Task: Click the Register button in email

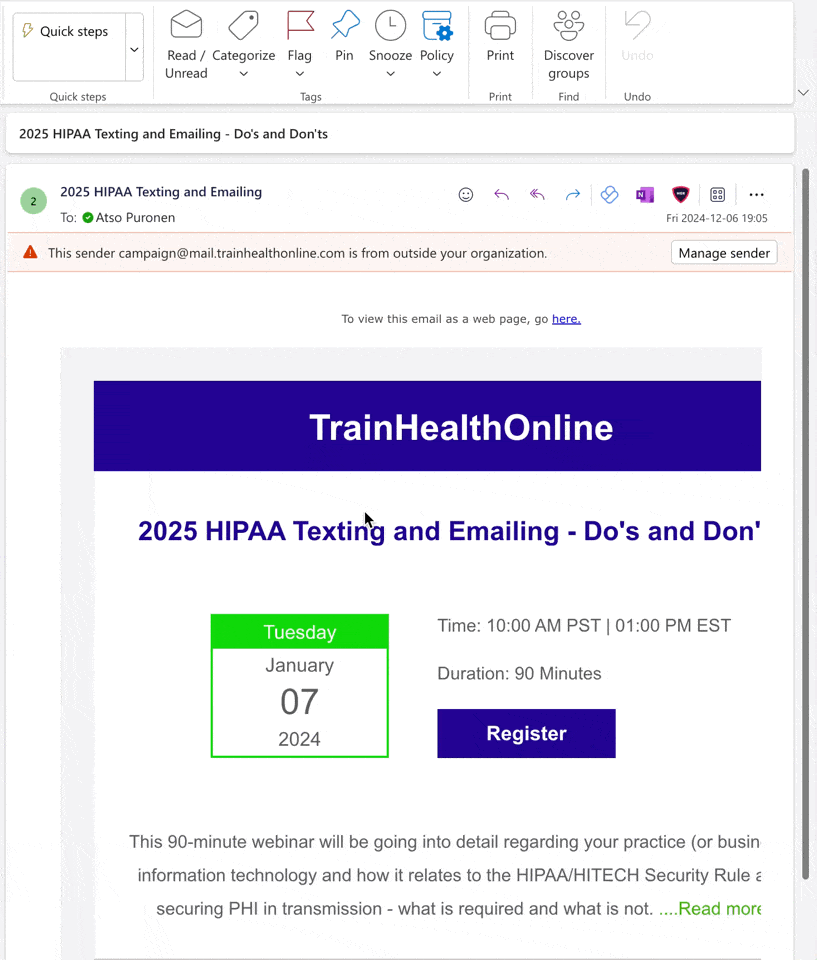Action: (526, 733)
